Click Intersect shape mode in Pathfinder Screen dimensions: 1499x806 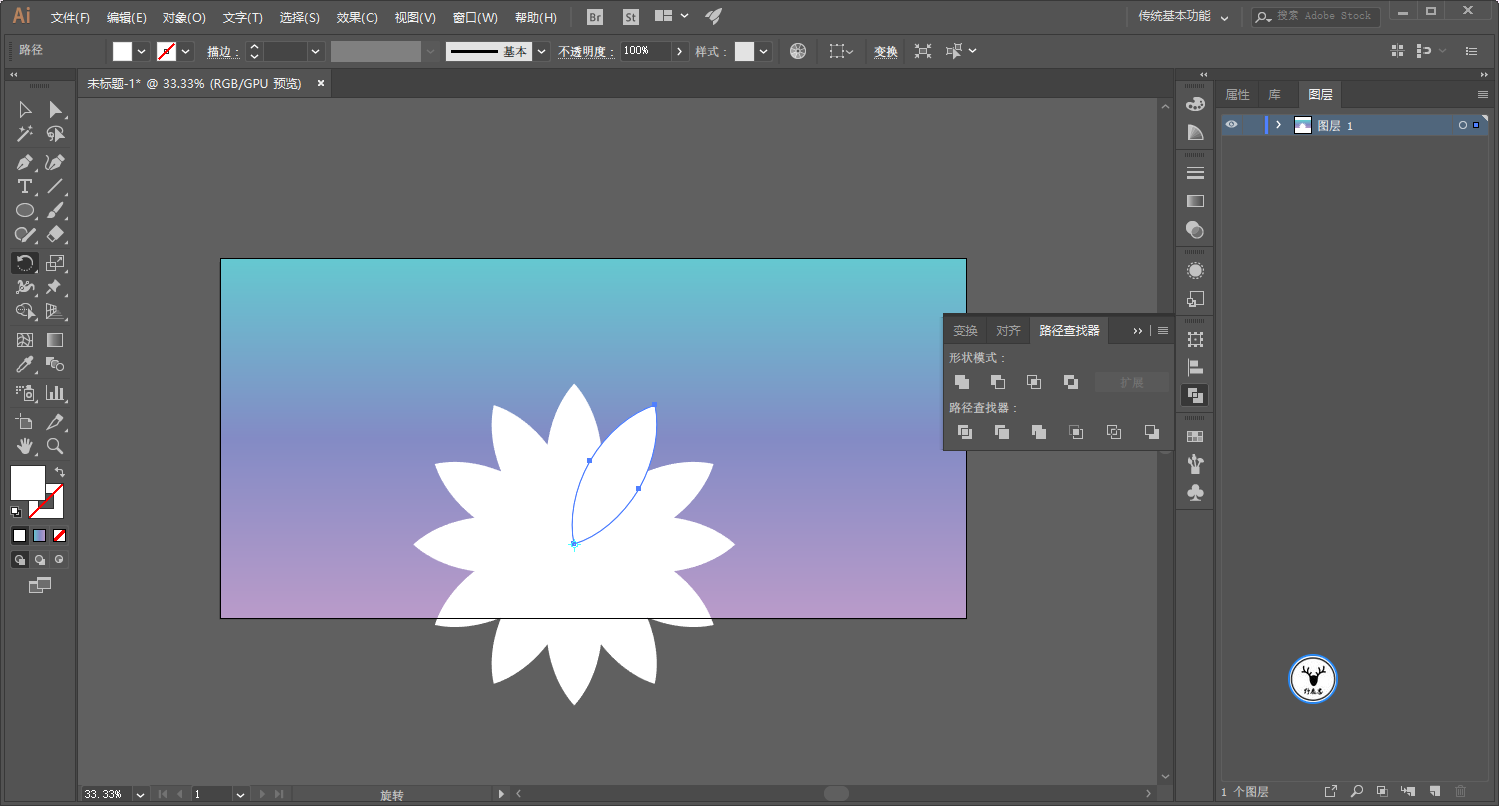pyautogui.click(x=1034, y=382)
